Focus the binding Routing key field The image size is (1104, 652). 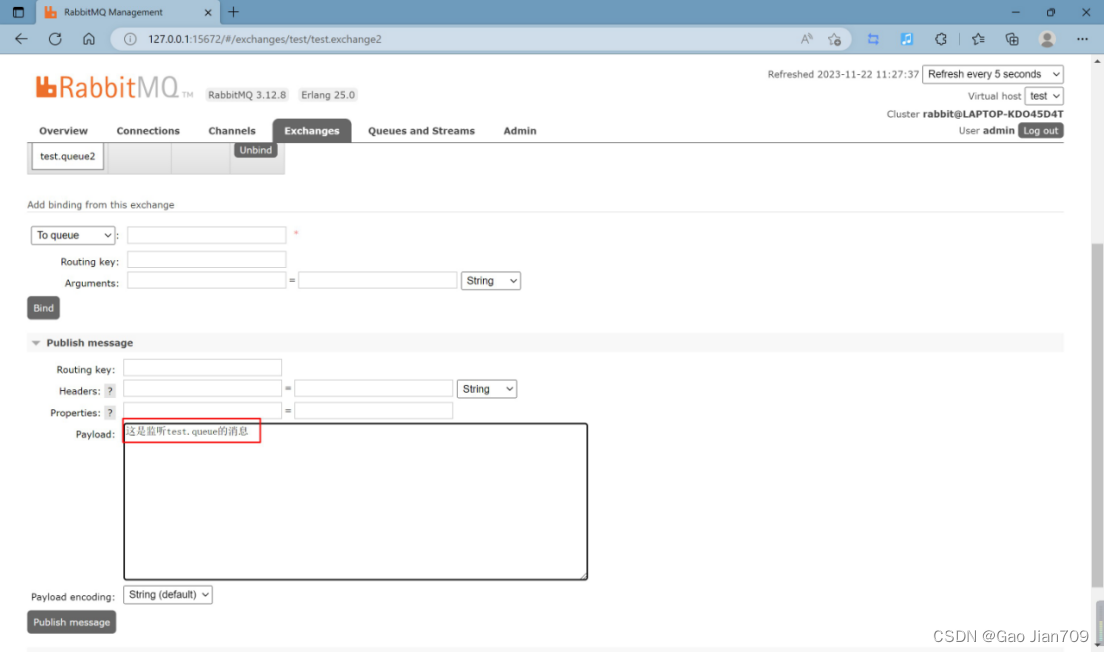pos(206,260)
